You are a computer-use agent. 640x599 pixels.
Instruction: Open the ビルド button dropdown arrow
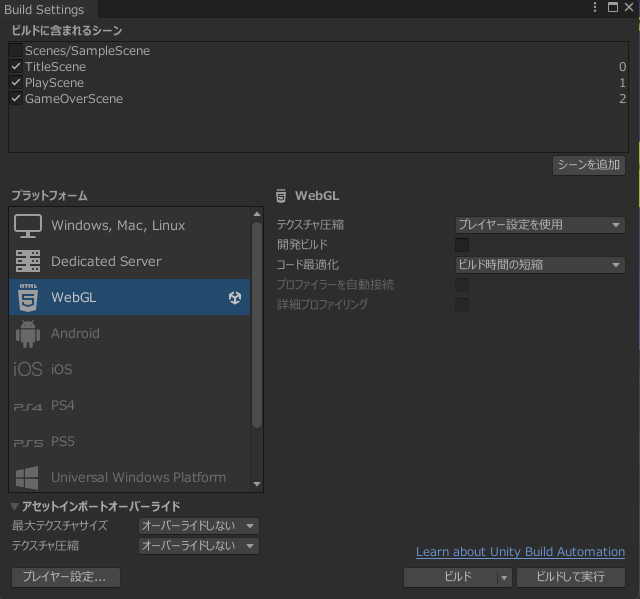tap(504, 578)
